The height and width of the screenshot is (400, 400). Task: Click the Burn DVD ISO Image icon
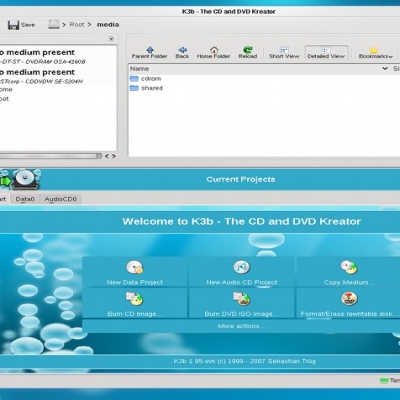(x=242, y=298)
